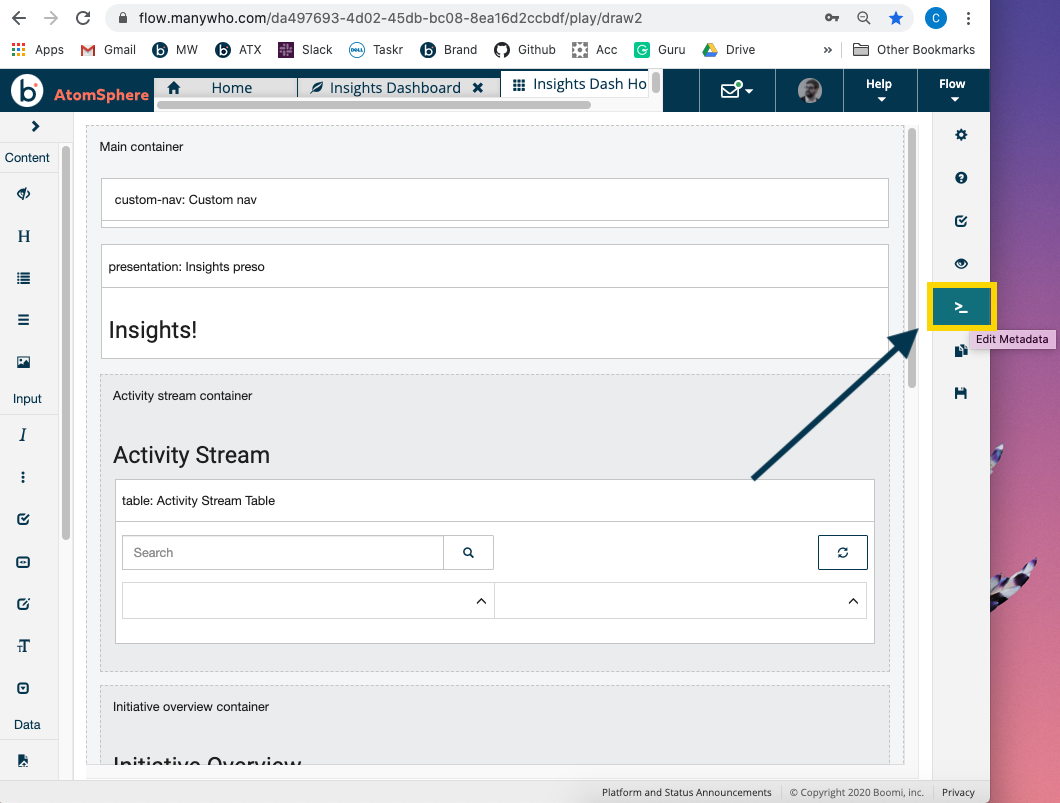Open the Platform and Status Announcements link

point(686,791)
